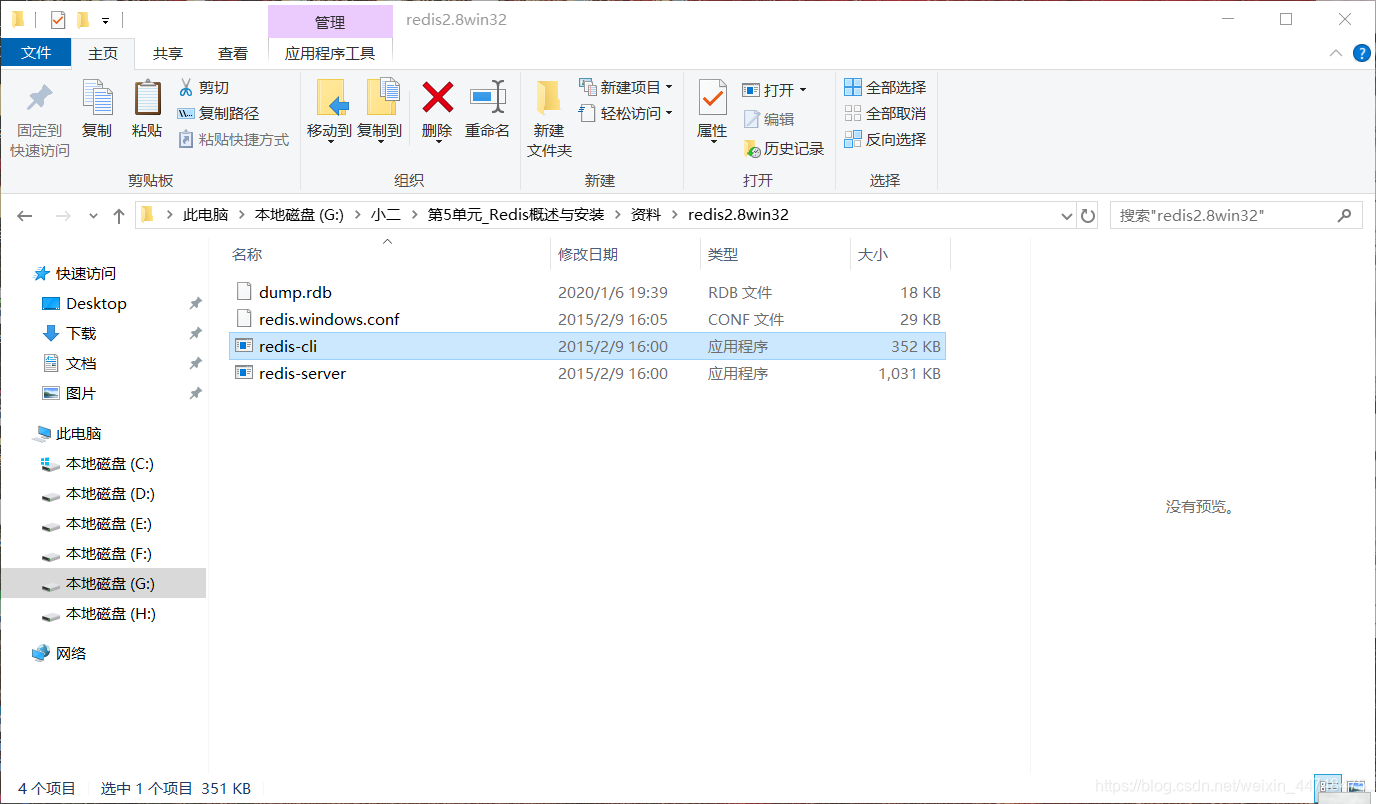Click the Pin to Quick access icon

(x=40, y=99)
